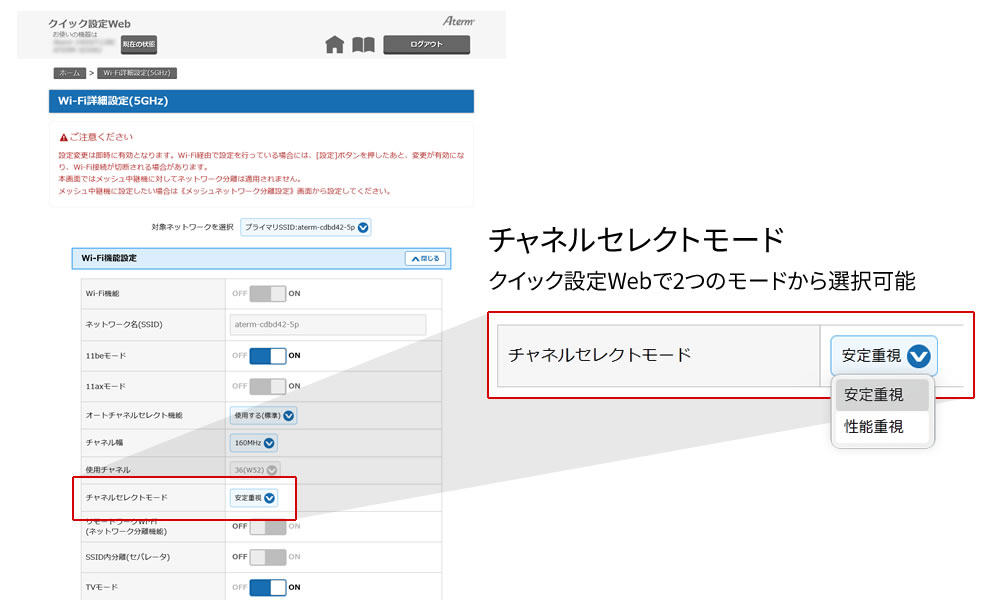Select Wi-Fi詳細設定(5GHz) breadcrumb item
1000x600 pixels.
click(x=138, y=73)
